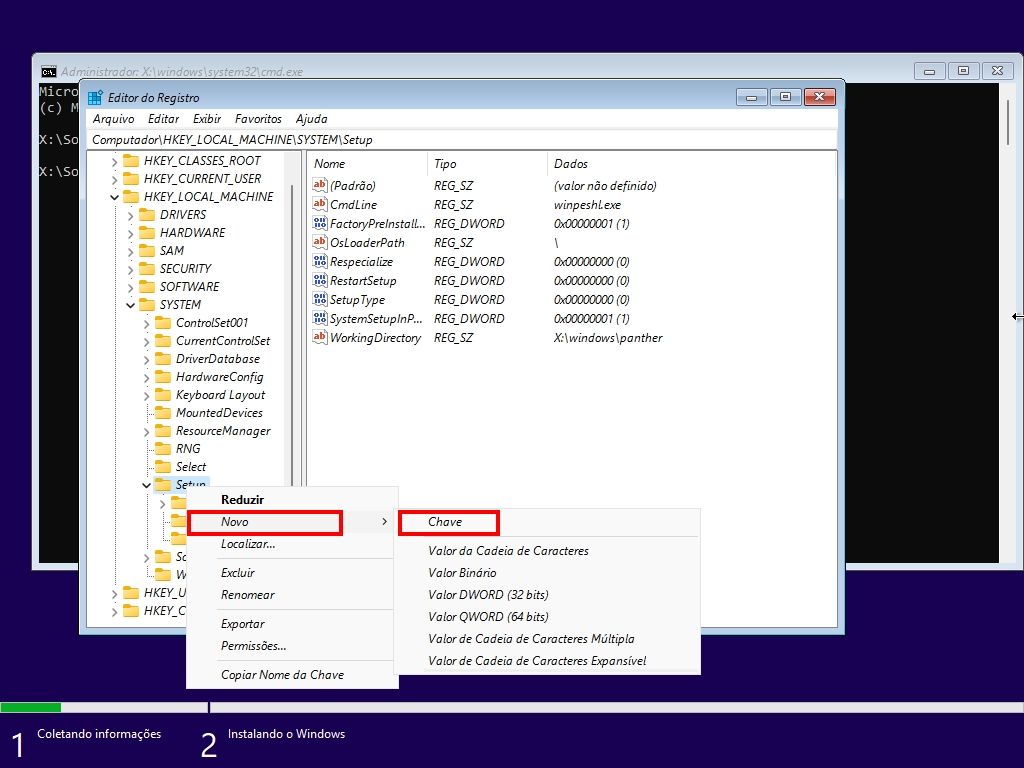Select the WorkingDirectory string value icon
The width and height of the screenshot is (1024, 768).
tap(319, 337)
